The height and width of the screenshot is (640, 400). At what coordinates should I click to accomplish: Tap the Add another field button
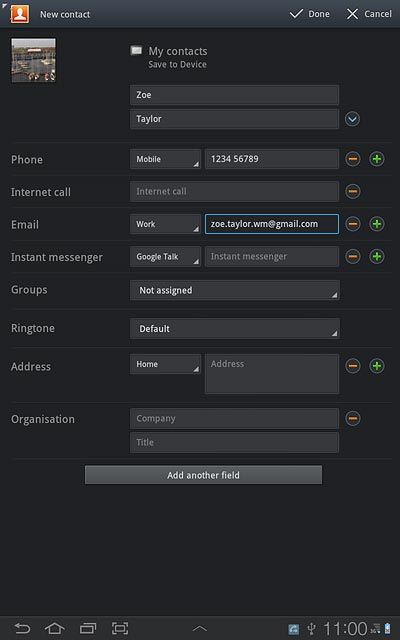point(203,475)
